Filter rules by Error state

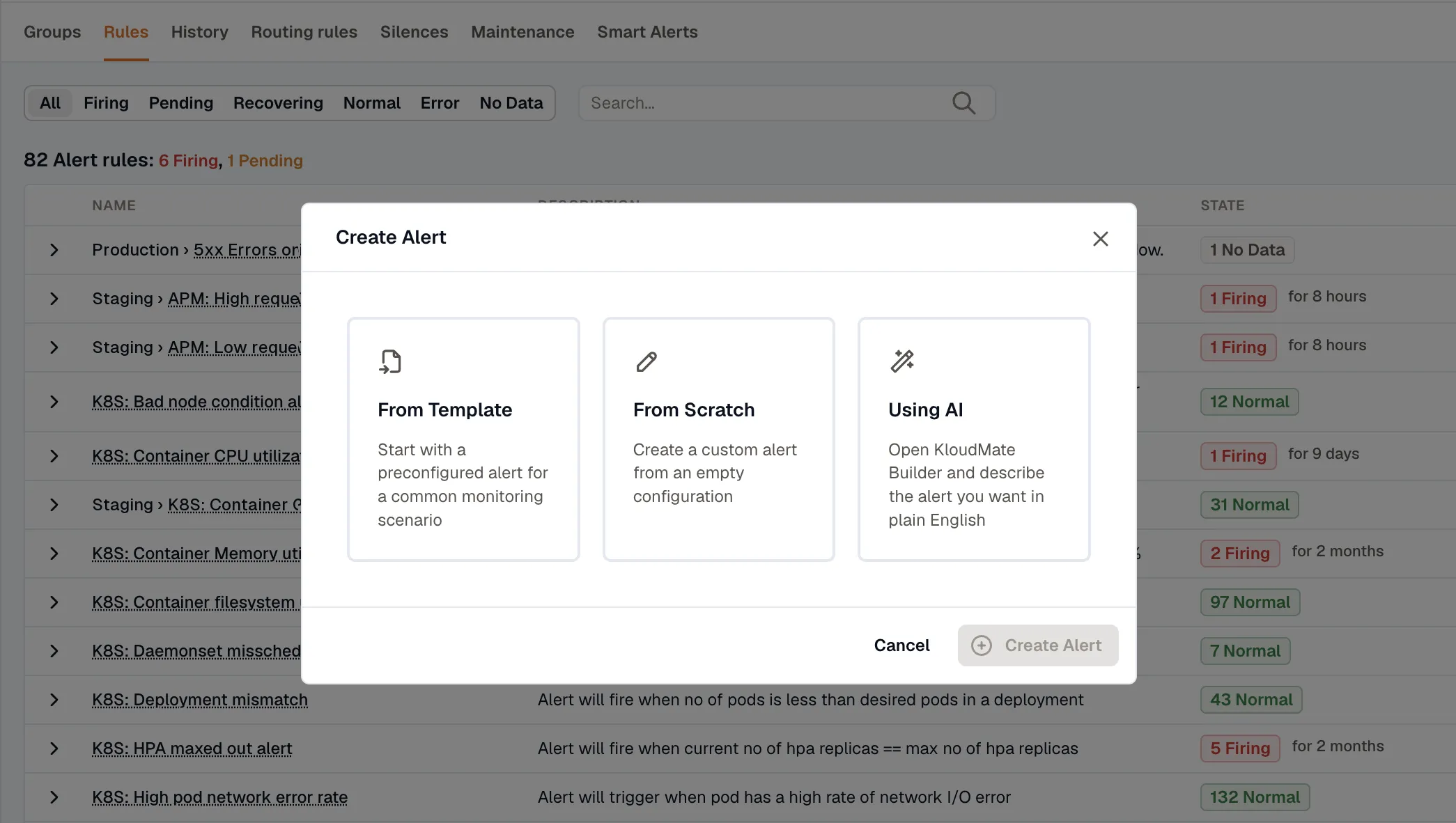[440, 103]
